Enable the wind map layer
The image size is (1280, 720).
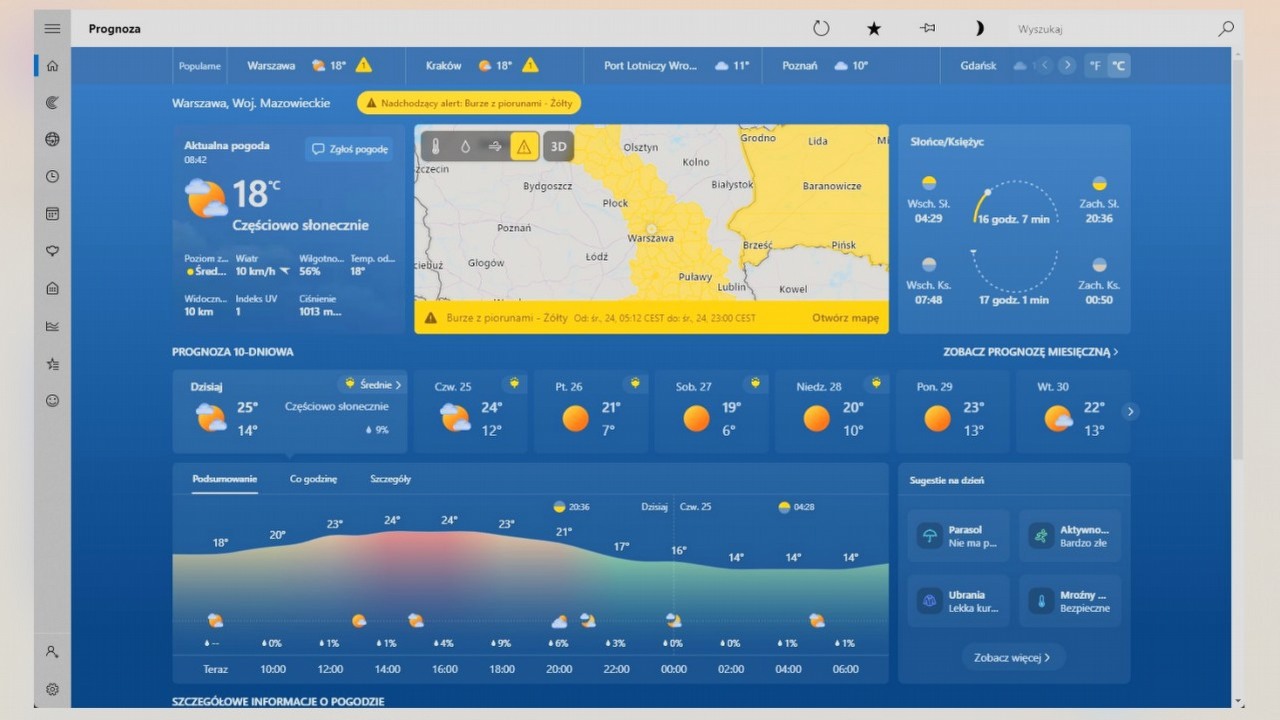(494, 146)
